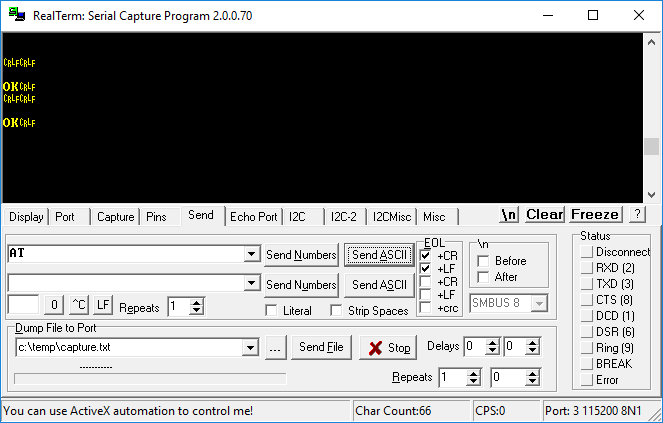Click the DSR (6) status indicator
Screen dimensions: 663x423
[x=586, y=332]
